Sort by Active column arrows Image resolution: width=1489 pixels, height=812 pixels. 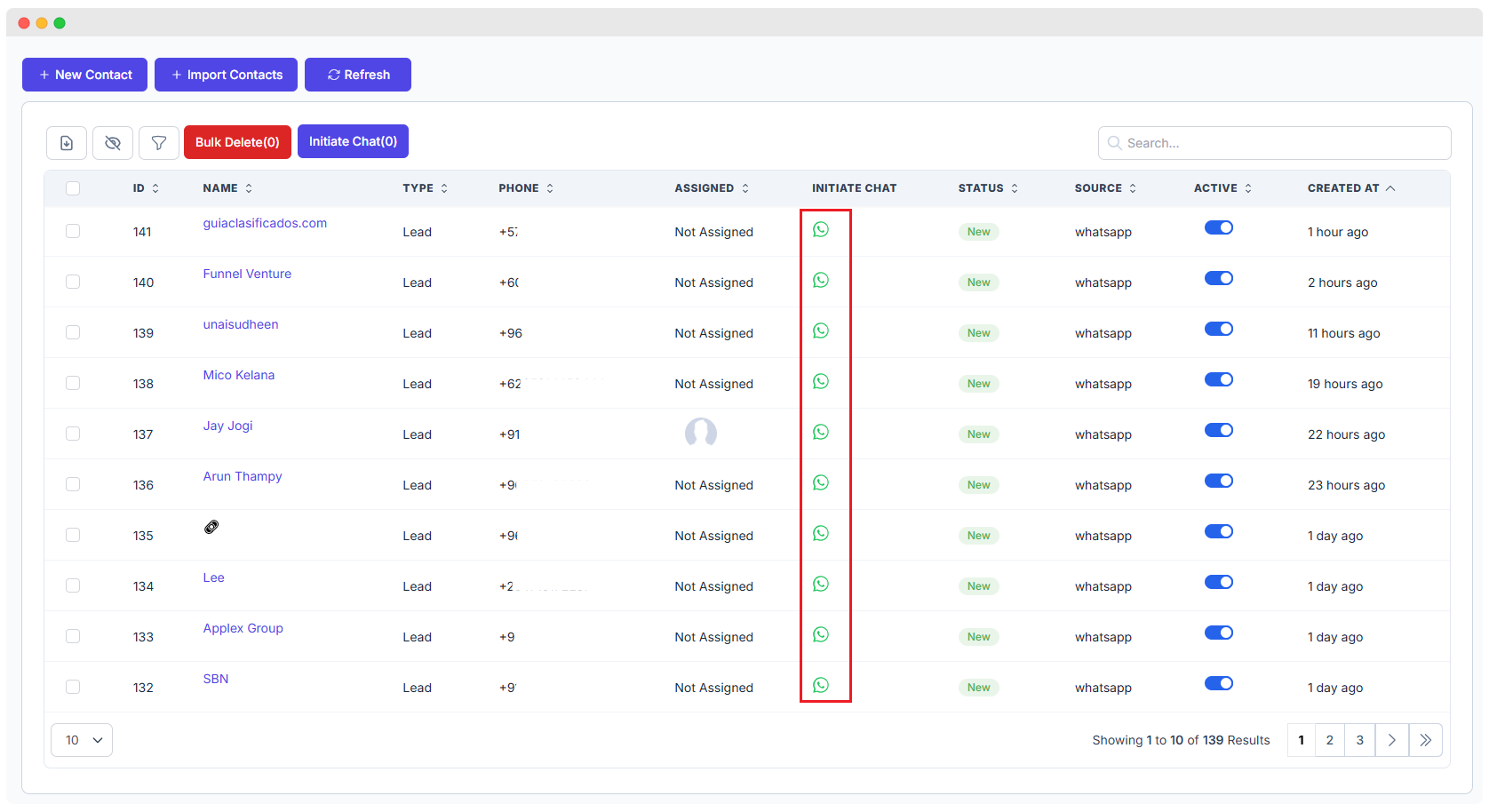pyautogui.click(x=1248, y=188)
